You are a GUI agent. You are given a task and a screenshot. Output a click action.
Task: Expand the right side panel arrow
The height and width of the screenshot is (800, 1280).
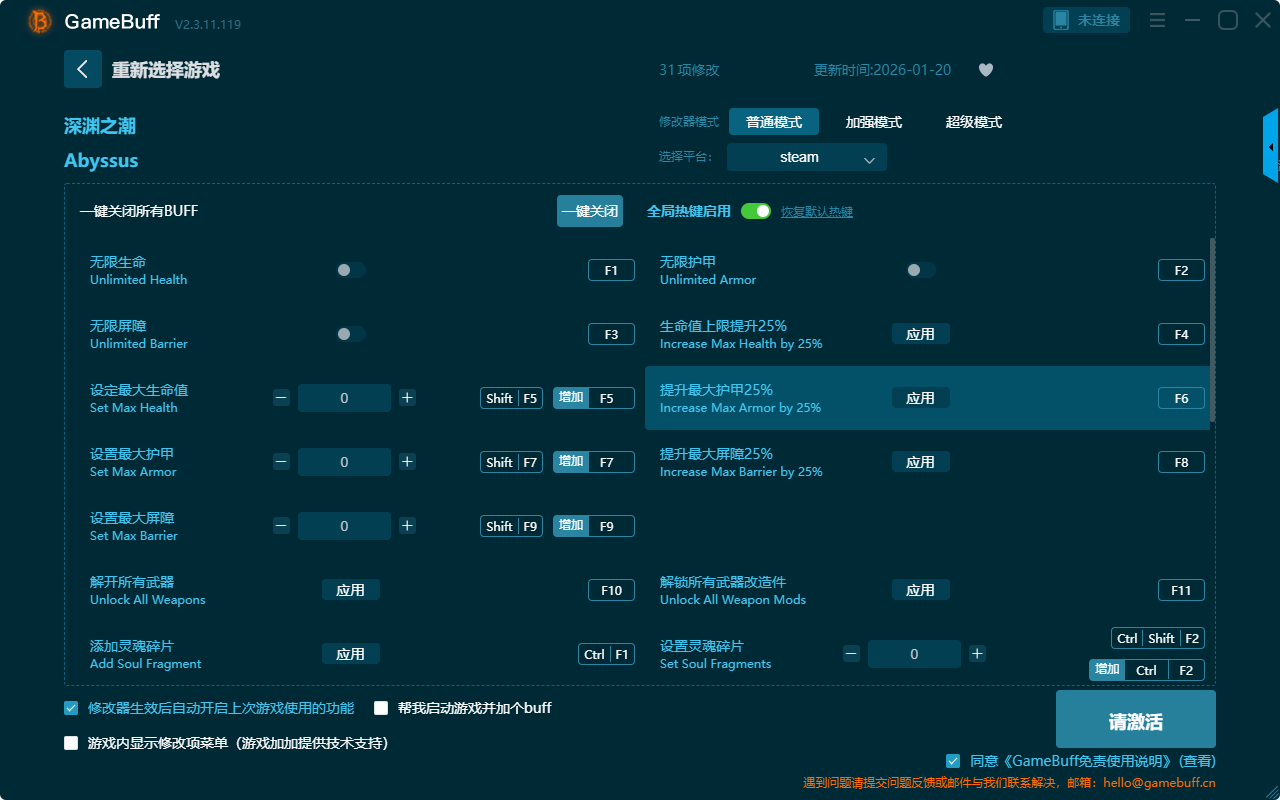point(1270,147)
